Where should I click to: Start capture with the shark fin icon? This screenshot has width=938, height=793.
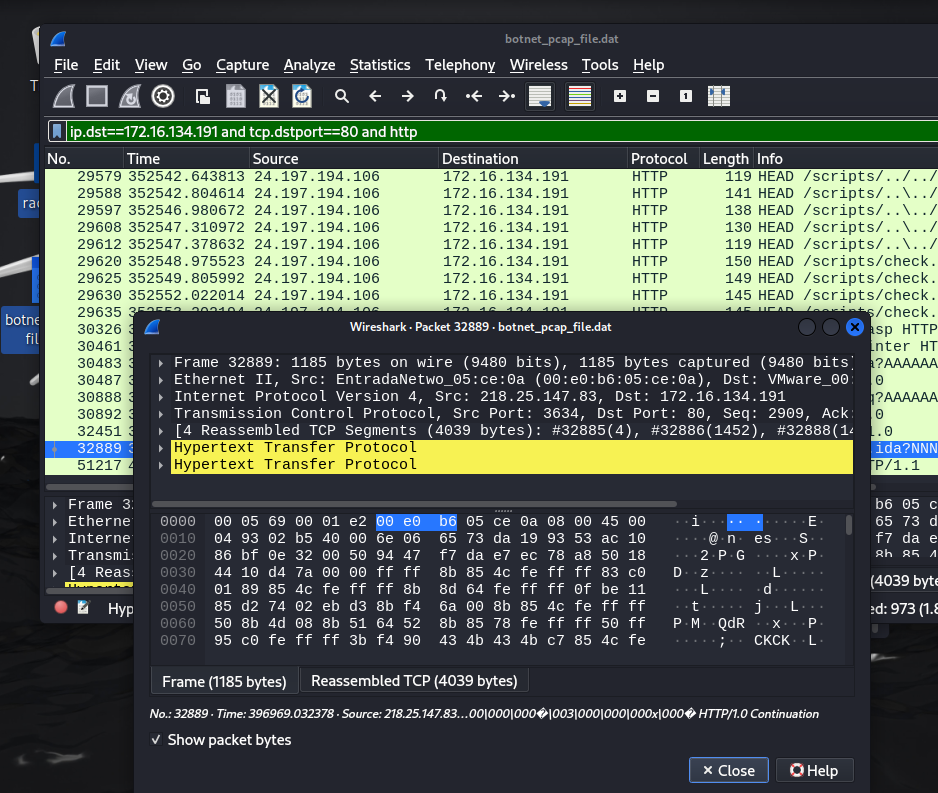[x=65, y=96]
